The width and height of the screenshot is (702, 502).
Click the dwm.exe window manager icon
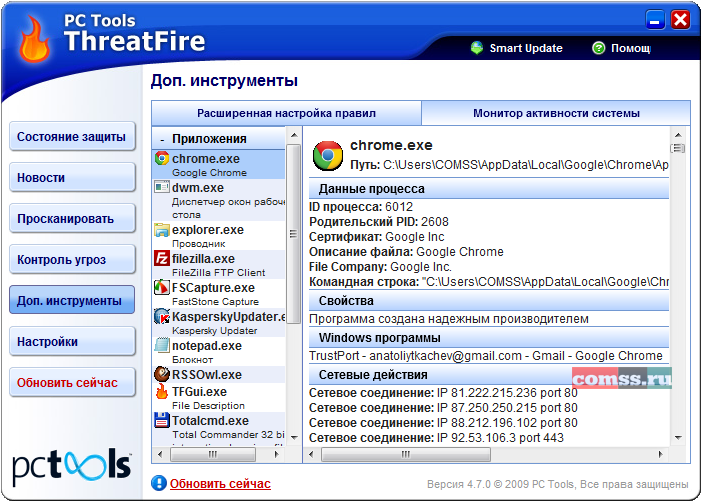[162, 187]
